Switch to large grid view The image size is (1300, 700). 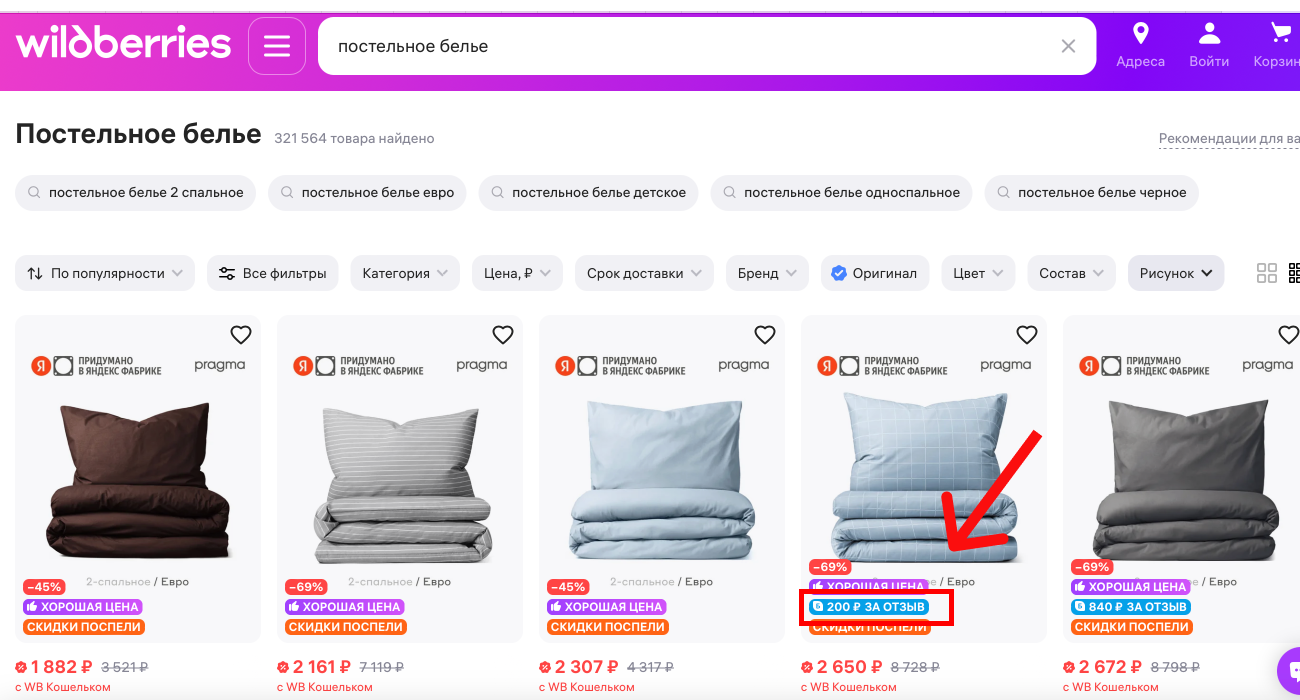coord(1267,273)
